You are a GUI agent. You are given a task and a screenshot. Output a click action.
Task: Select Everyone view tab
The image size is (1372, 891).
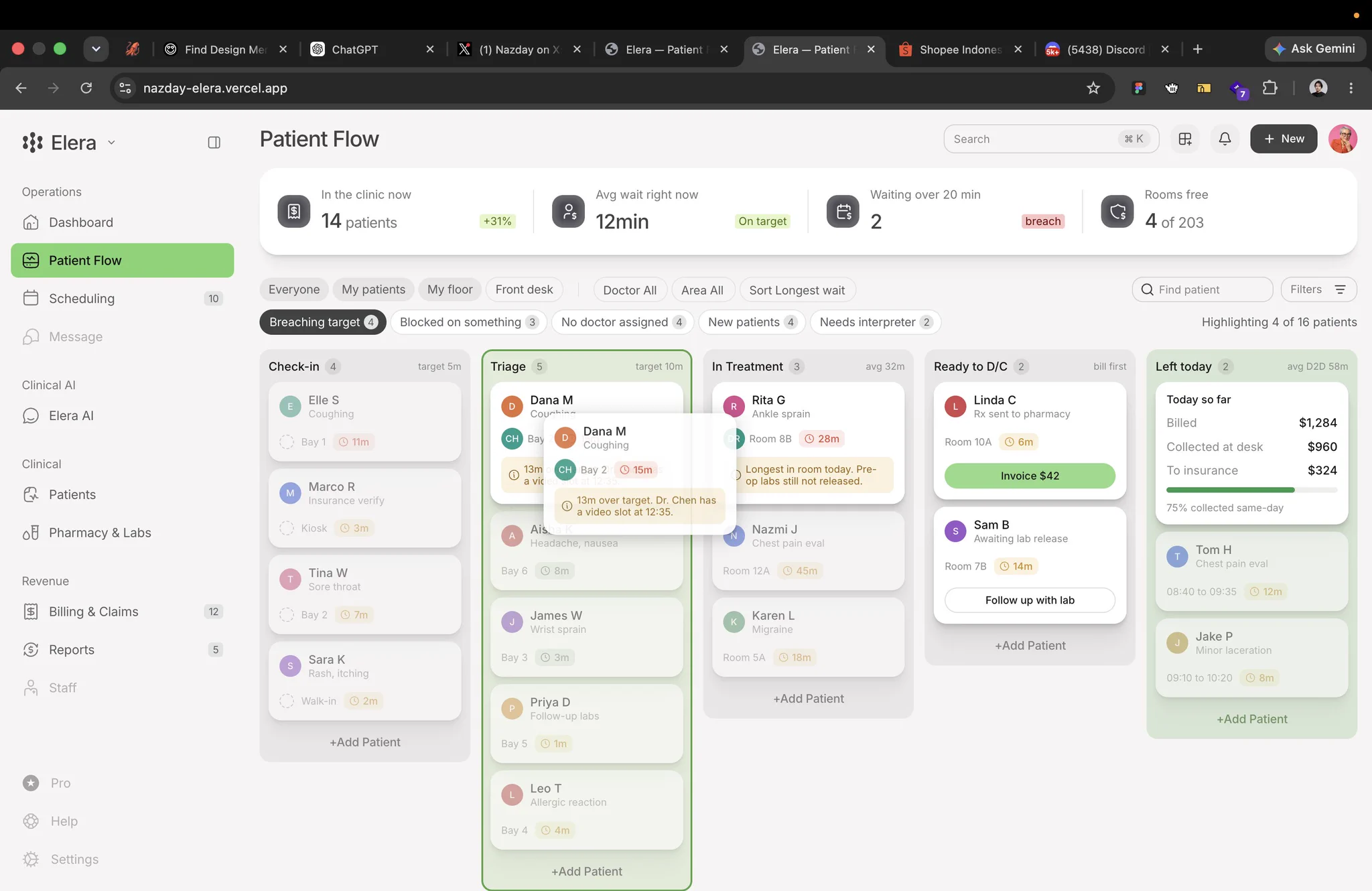click(x=294, y=289)
